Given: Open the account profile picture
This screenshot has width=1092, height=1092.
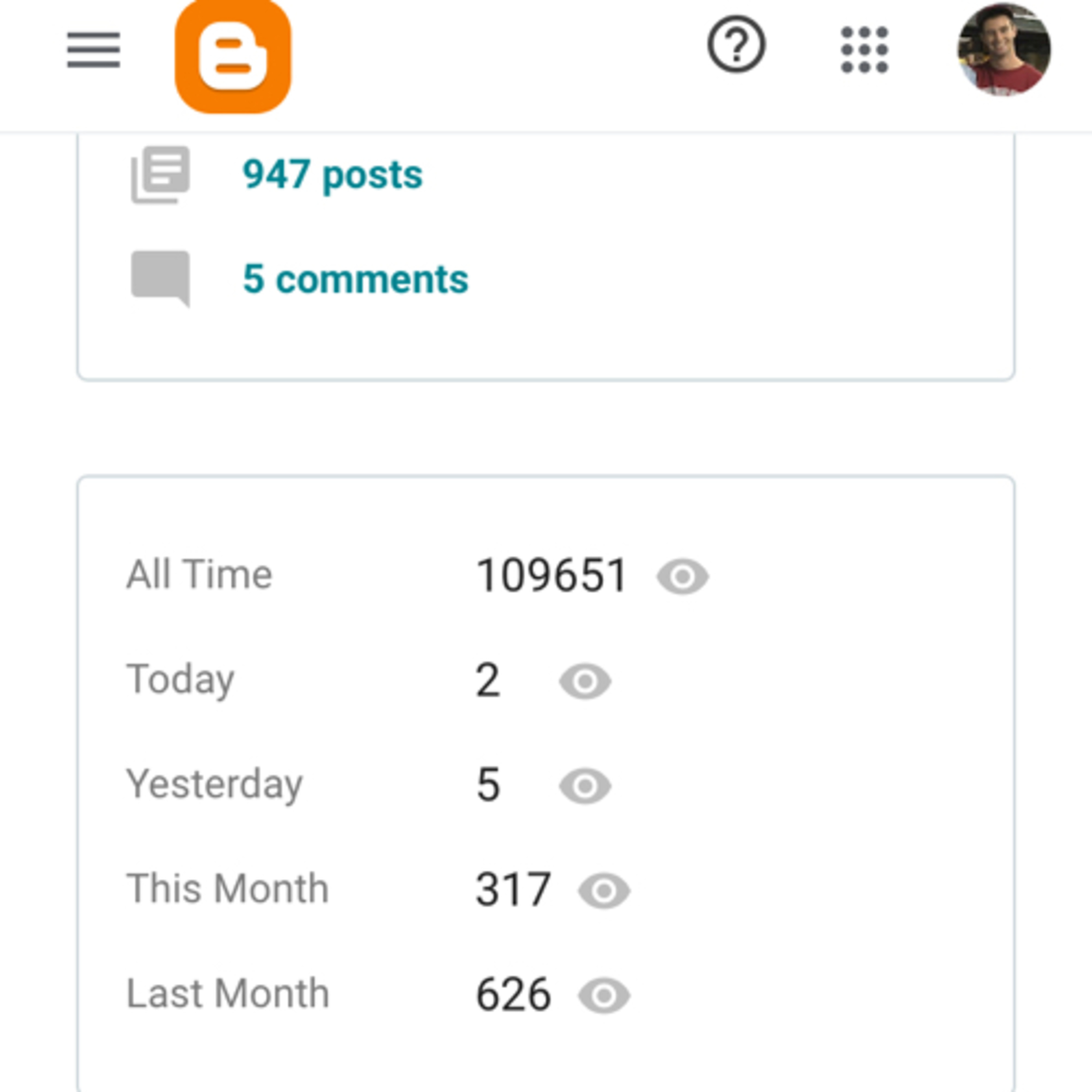Looking at the screenshot, I should click(x=1003, y=50).
